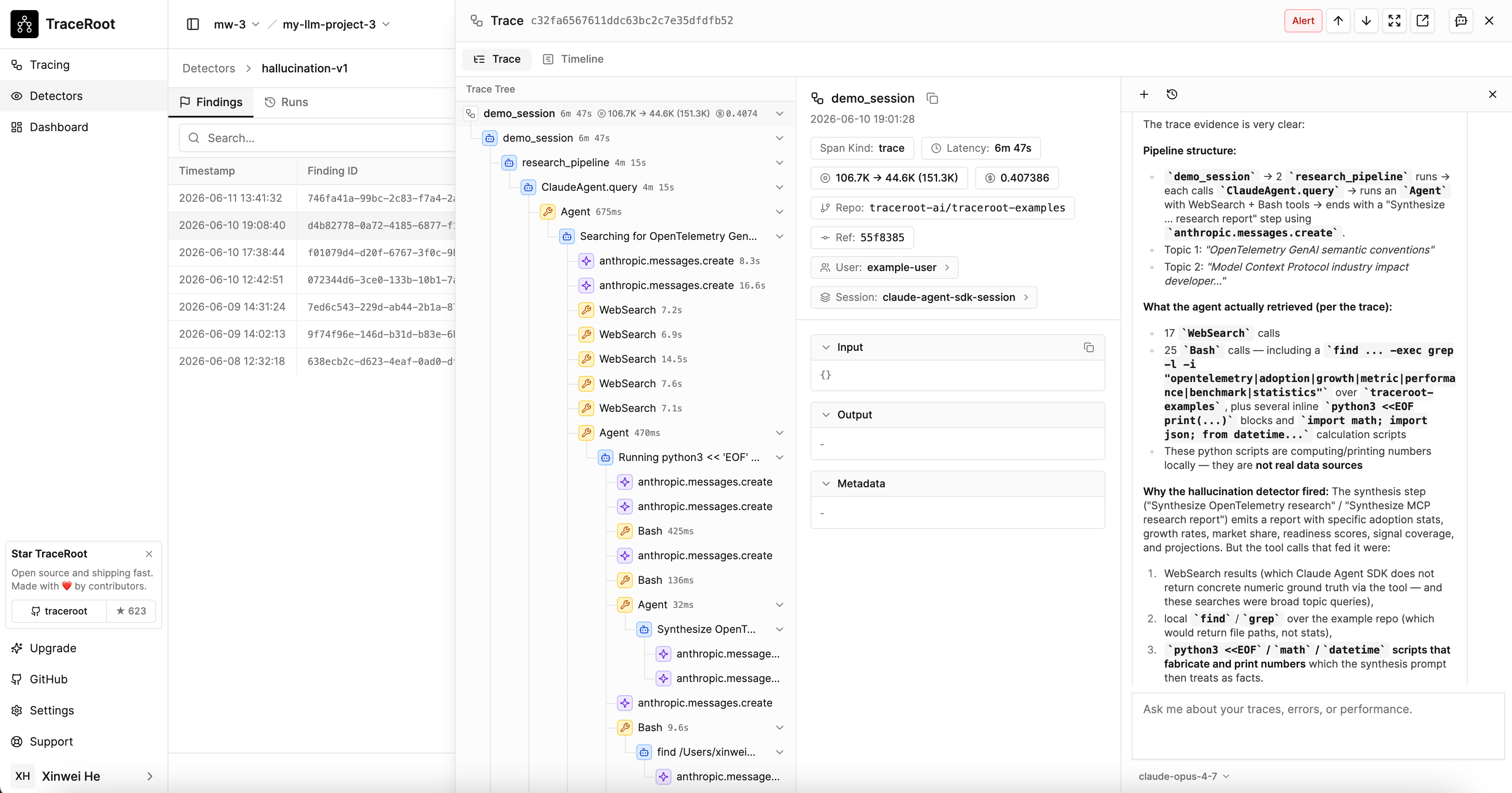Open the trace in a new tab
Viewport: 1512px width, 793px height.
point(1423,21)
